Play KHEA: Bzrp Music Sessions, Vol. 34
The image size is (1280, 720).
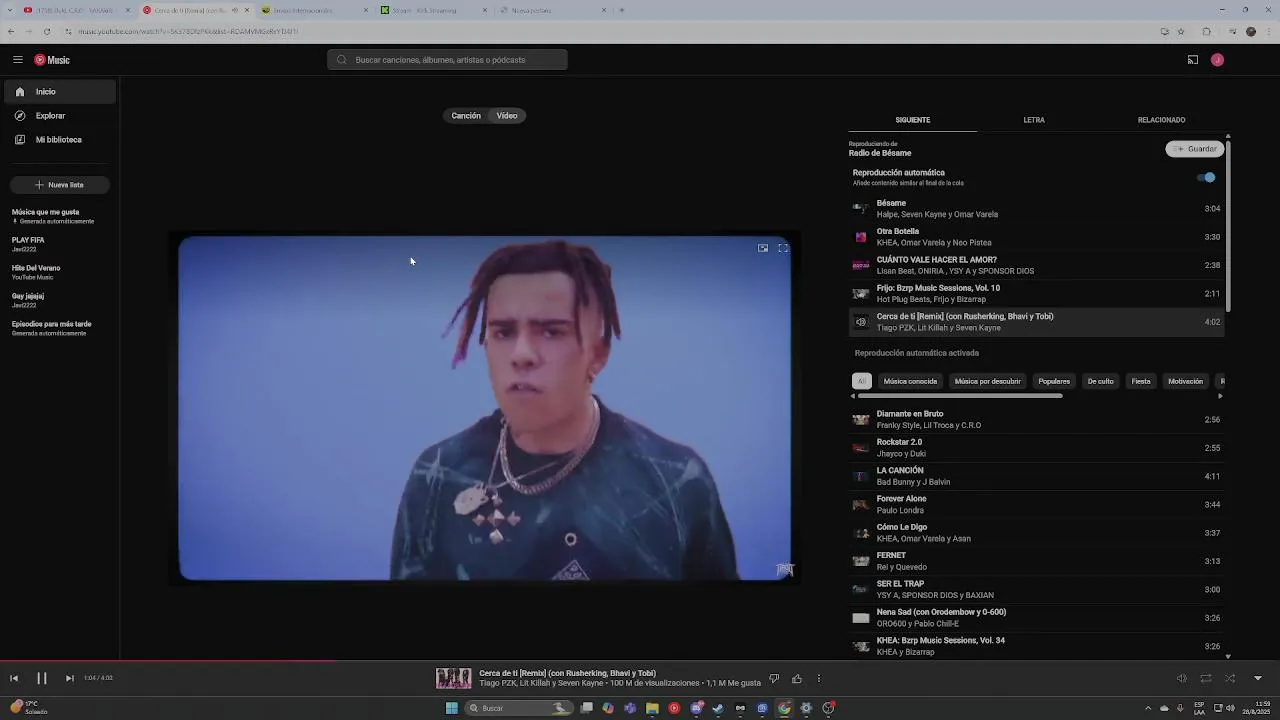point(1036,646)
